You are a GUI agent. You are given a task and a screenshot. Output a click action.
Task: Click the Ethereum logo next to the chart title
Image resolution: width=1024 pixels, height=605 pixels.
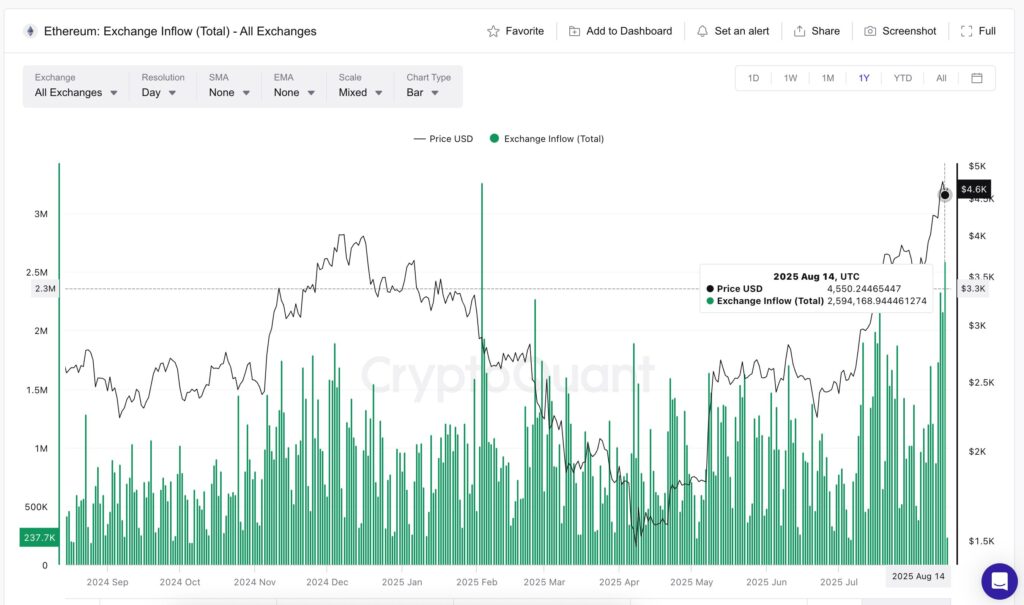coord(30,31)
